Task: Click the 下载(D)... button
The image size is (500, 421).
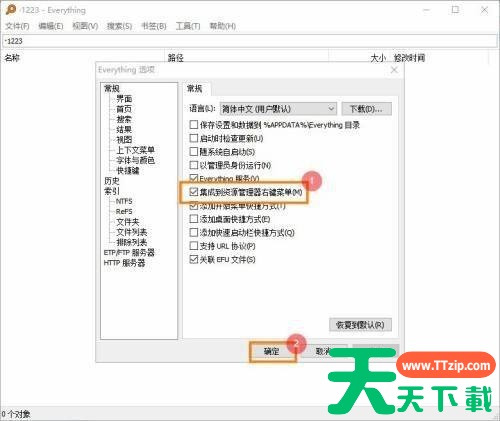Action: [366, 109]
